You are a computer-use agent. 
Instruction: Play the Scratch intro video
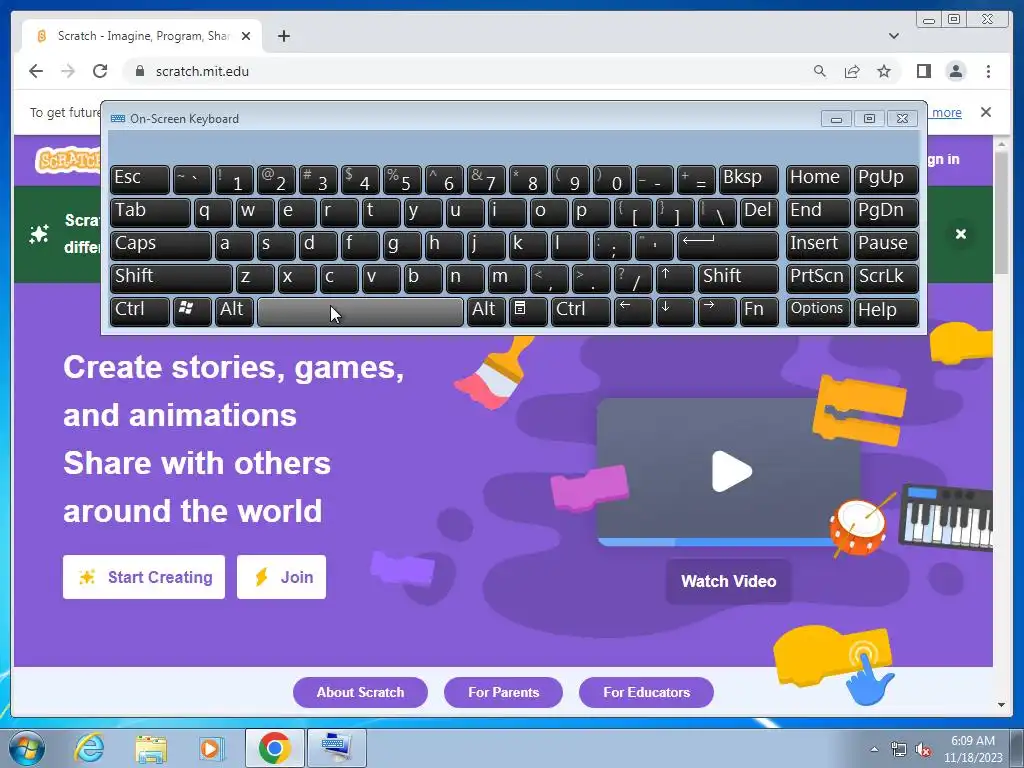(x=731, y=471)
